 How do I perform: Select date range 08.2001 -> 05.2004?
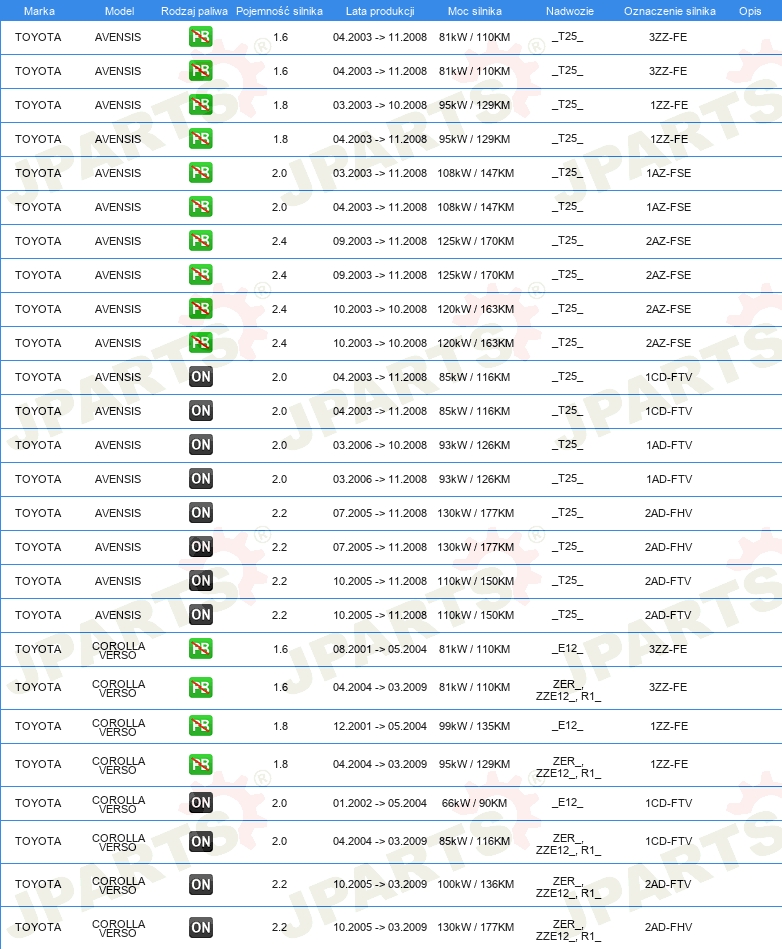(380, 649)
